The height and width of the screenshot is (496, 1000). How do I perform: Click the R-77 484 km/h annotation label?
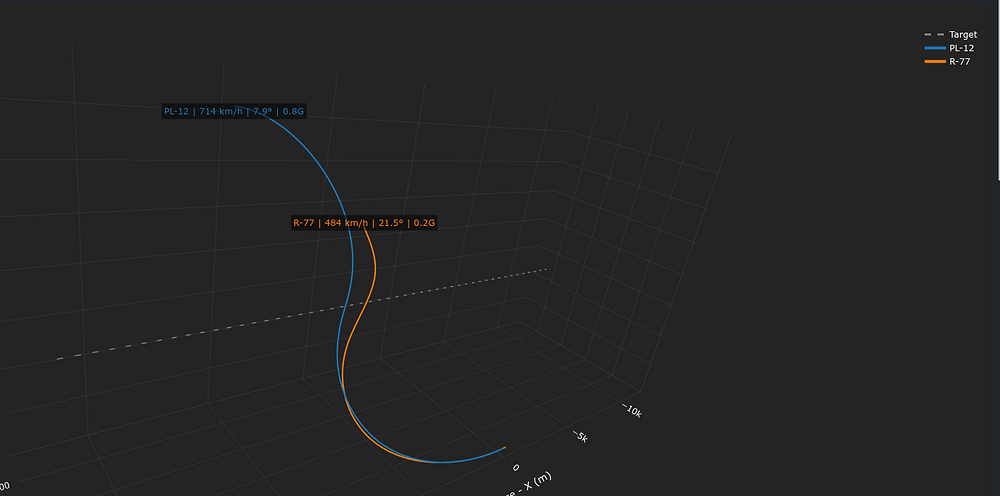tap(364, 223)
